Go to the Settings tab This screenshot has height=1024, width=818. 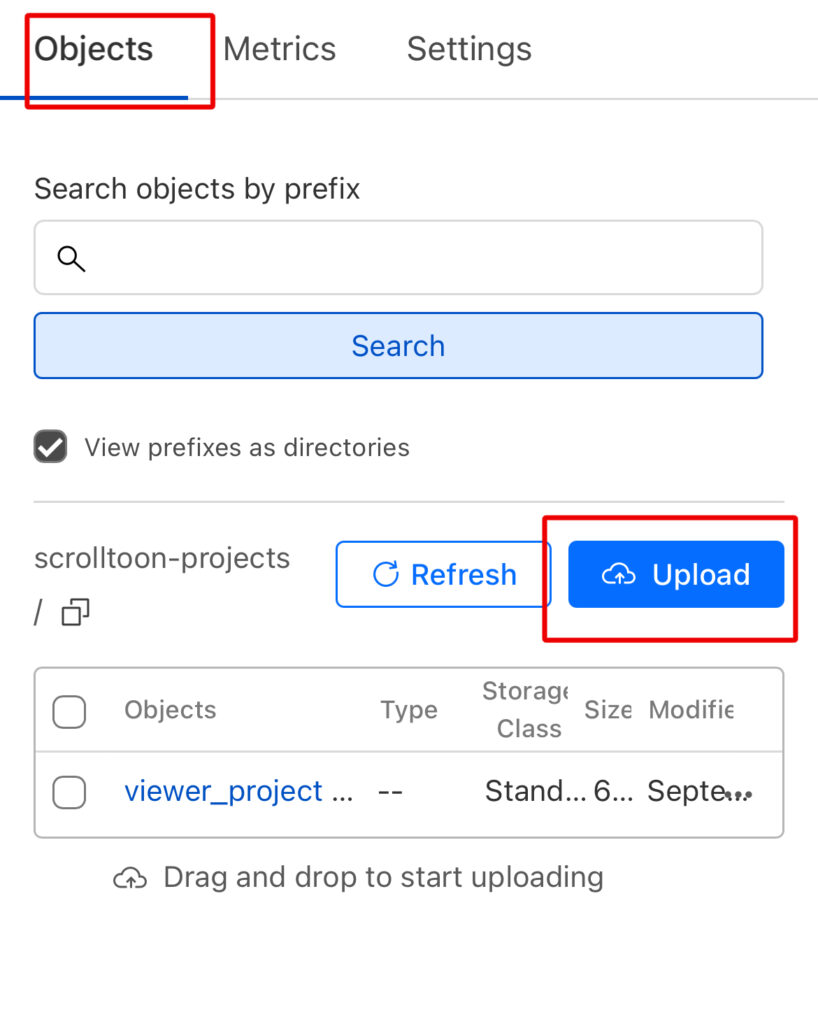tap(468, 49)
